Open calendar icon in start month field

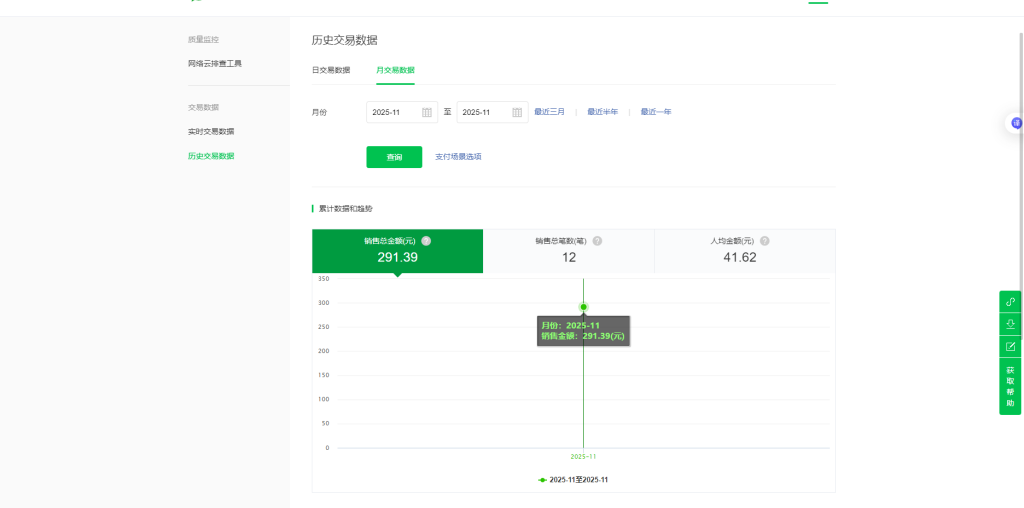pos(426,112)
